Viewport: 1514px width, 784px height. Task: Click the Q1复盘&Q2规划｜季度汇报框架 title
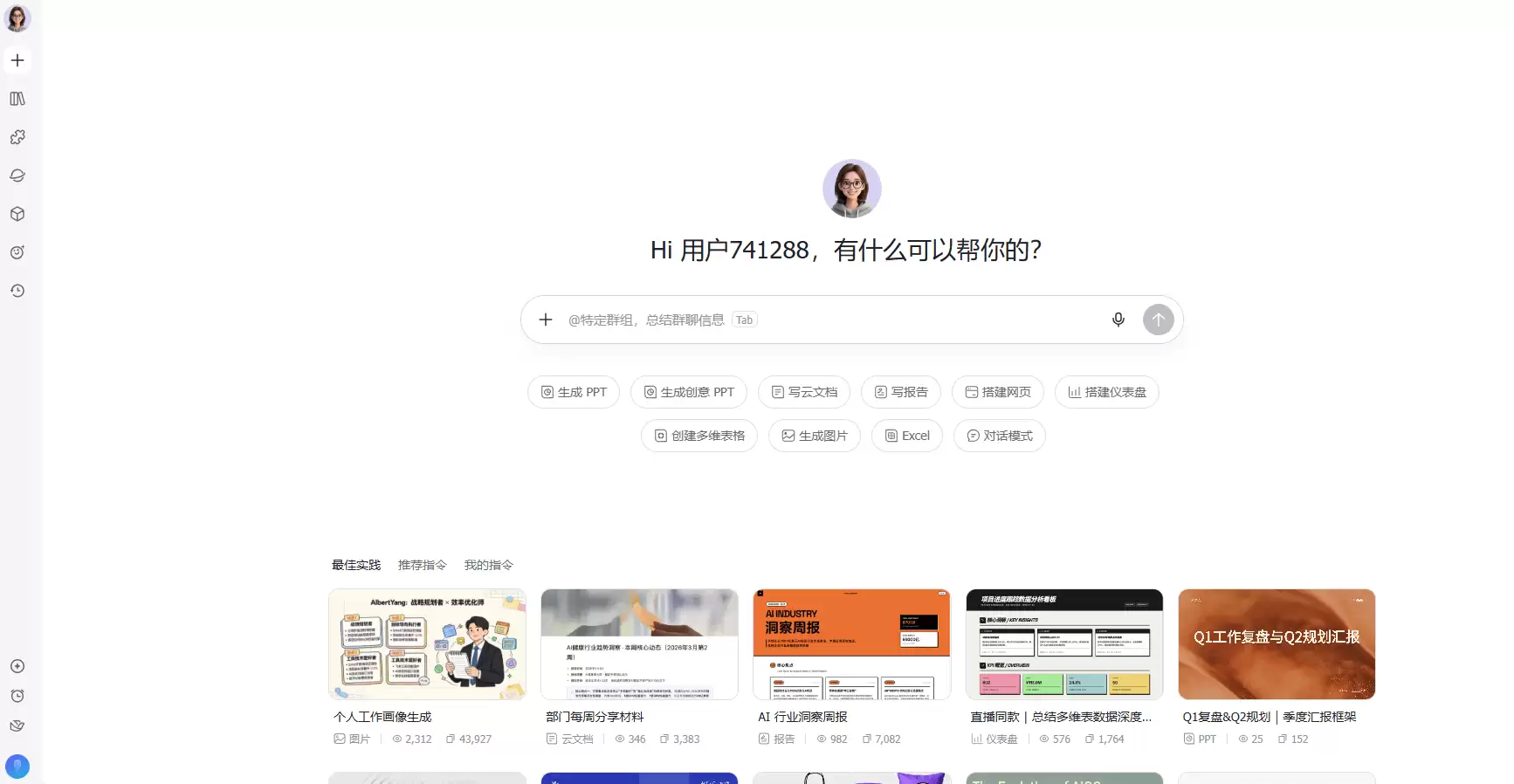pos(1270,717)
